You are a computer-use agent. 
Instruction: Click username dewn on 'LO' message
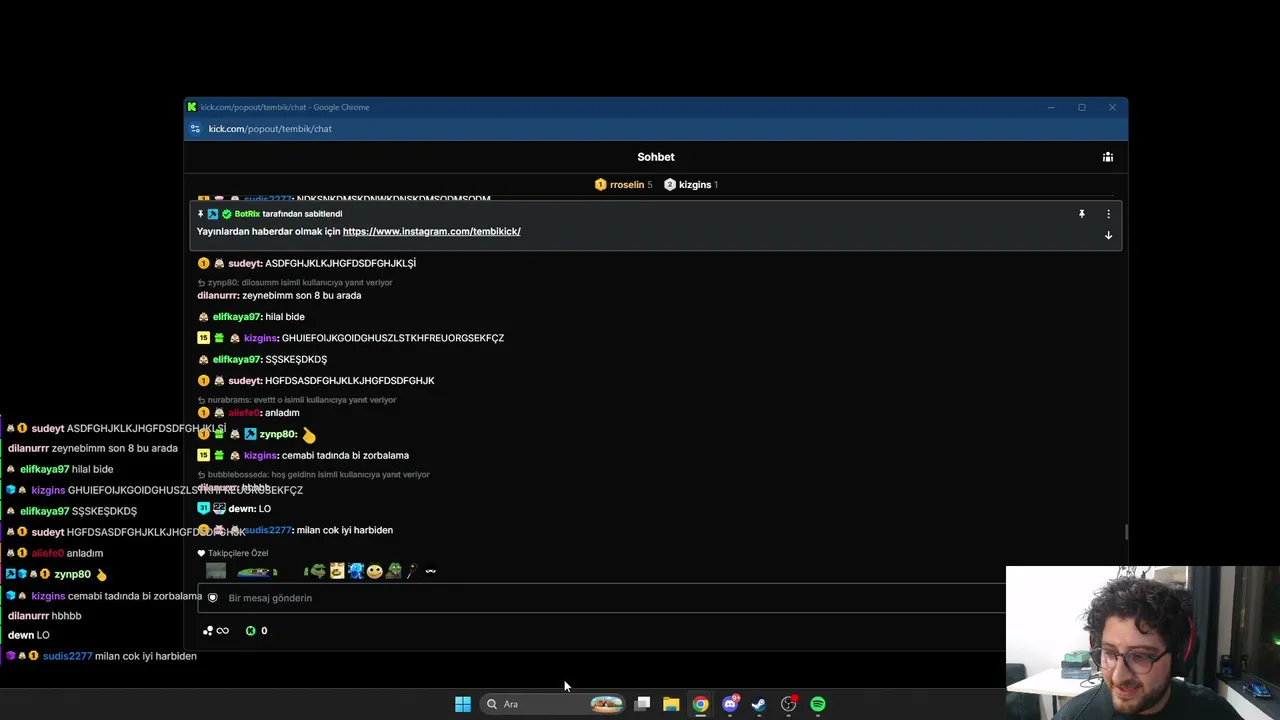pyautogui.click(x=242, y=509)
